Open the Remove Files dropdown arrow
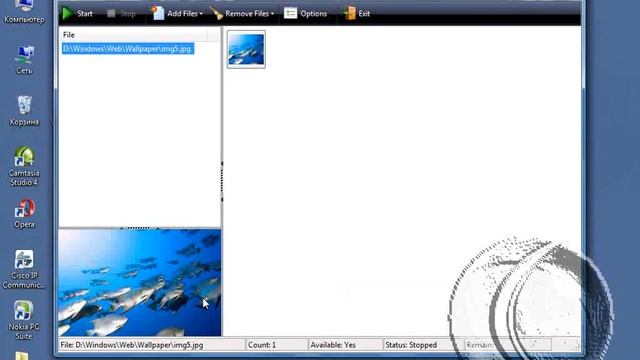This screenshot has width=640, height=360. tap(272, 14)
